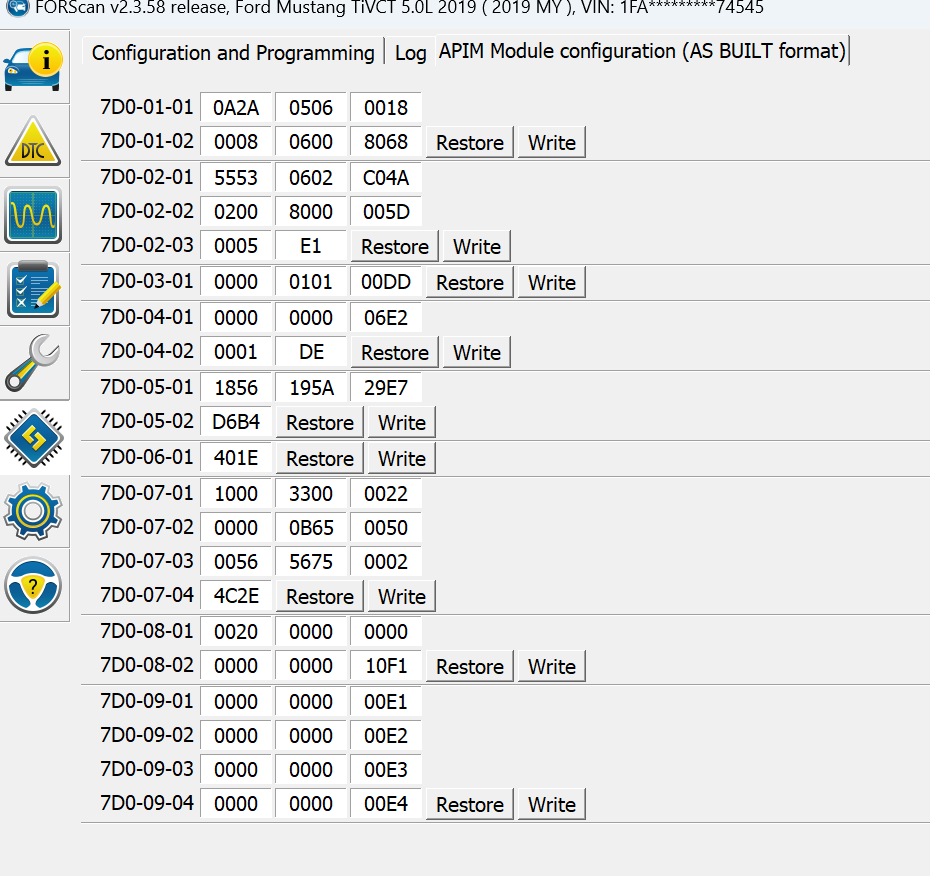This screenshot has width=930, height=876.
Task: Edit the 29E7 field in row 7D0-05-01
Action: point(386,387)
